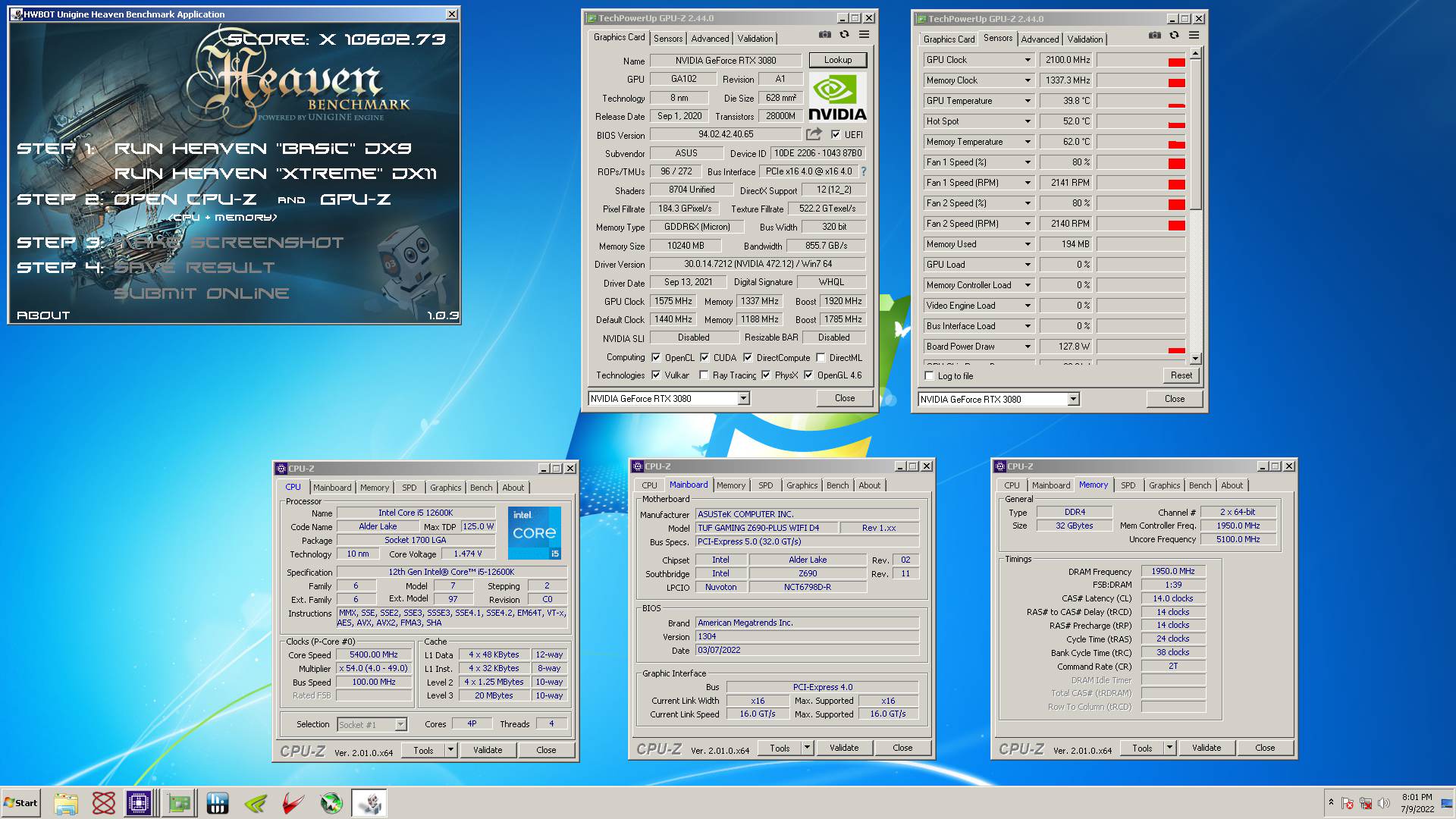The width and height of the screenshot is (1456, 819).
Task: Open the green NVIDIA icon on taskbar
Action: [256, 803]
